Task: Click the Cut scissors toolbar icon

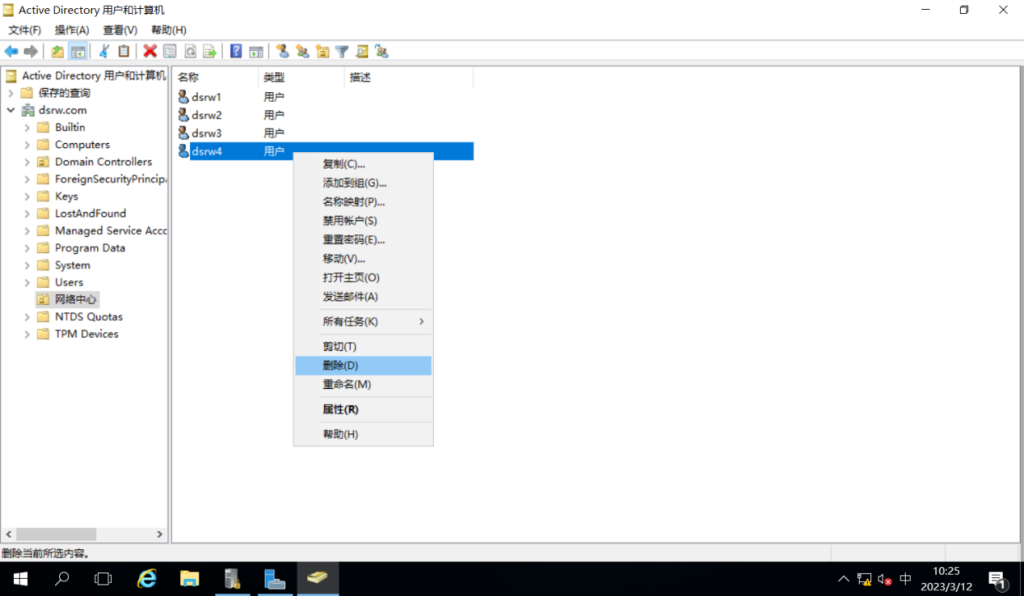Action: [104, 51]
